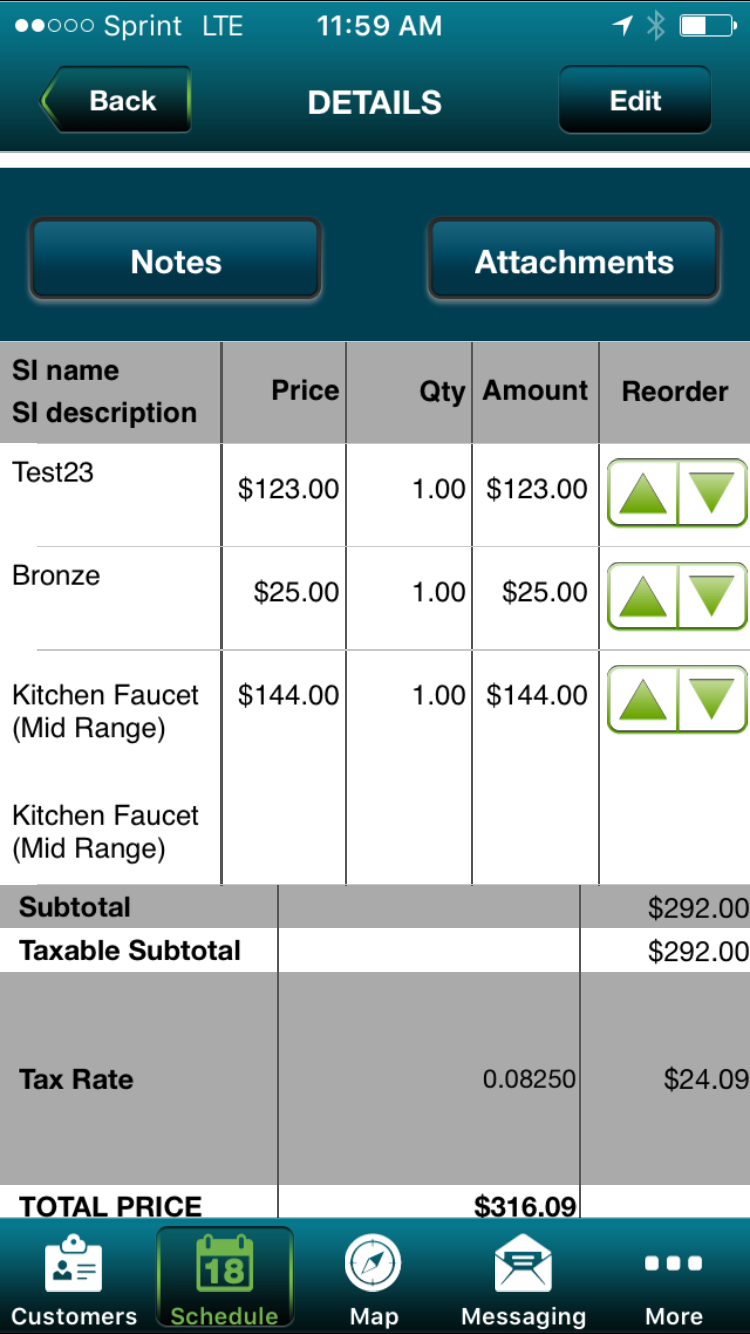Screen dimensions: 750x1334
Task: Select the Bronze service item name
Action: tap(56, 576)
